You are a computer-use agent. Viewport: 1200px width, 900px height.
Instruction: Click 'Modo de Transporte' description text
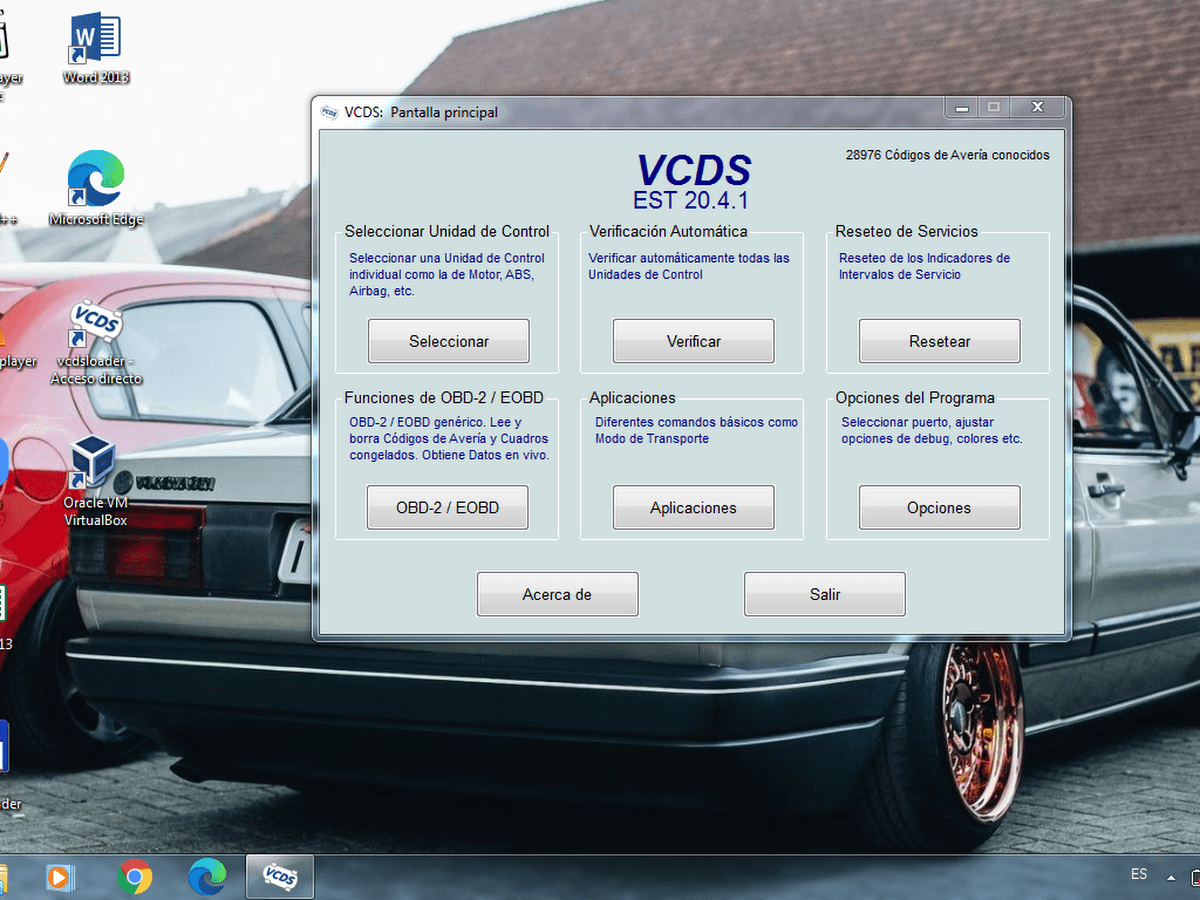[x=652, y=439]
